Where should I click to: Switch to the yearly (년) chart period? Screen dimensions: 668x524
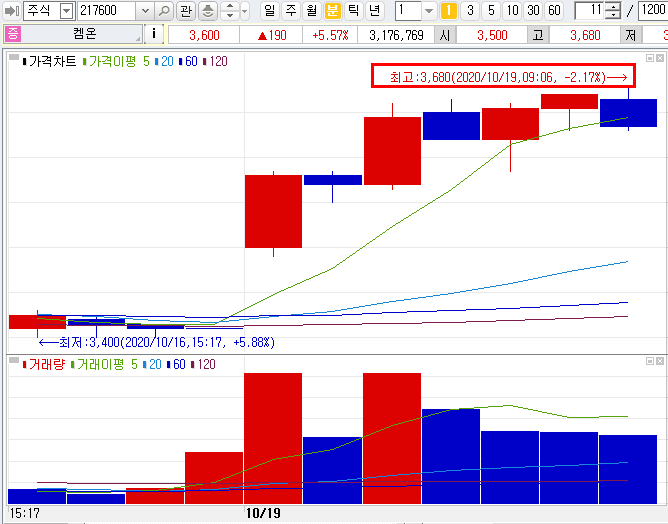[x=374, y=10]
